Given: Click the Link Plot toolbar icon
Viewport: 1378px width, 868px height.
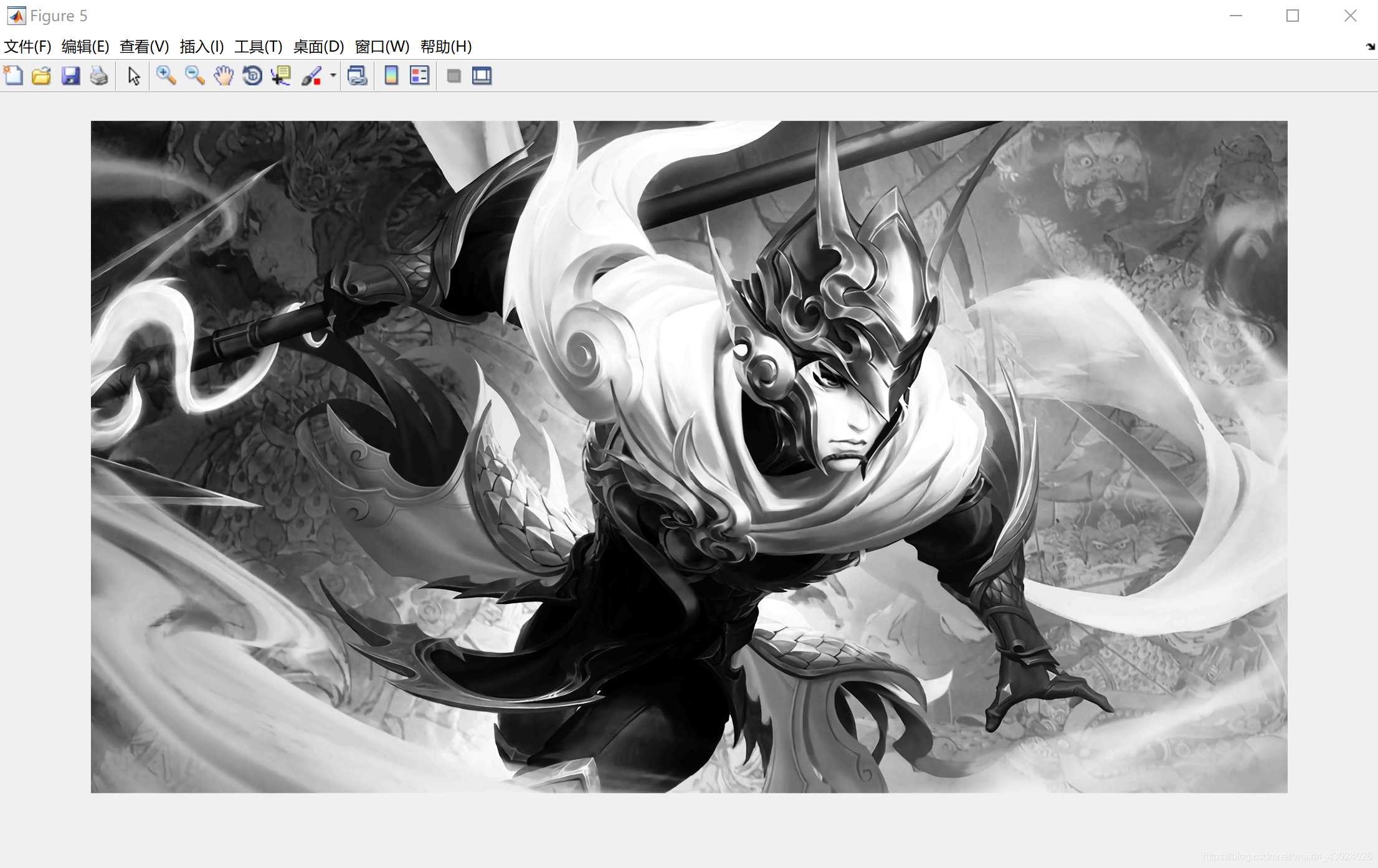Looking at the screenshot, I should point(358,76).
